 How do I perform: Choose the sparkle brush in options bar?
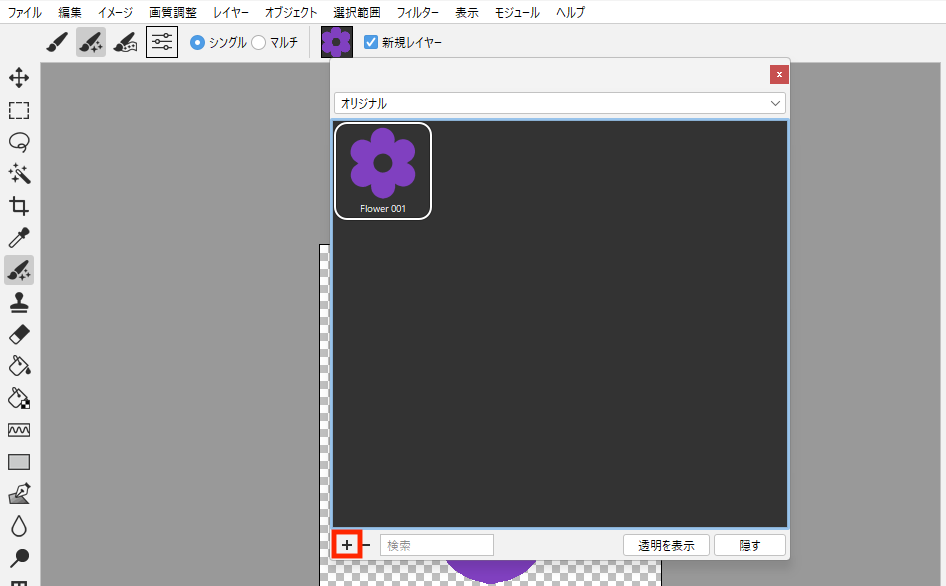click(91, 42)
